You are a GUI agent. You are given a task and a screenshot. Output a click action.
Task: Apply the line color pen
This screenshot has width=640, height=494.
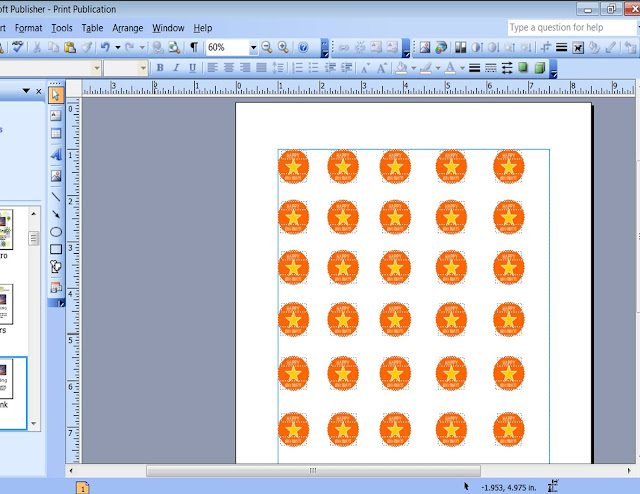(x=426, y=68)
